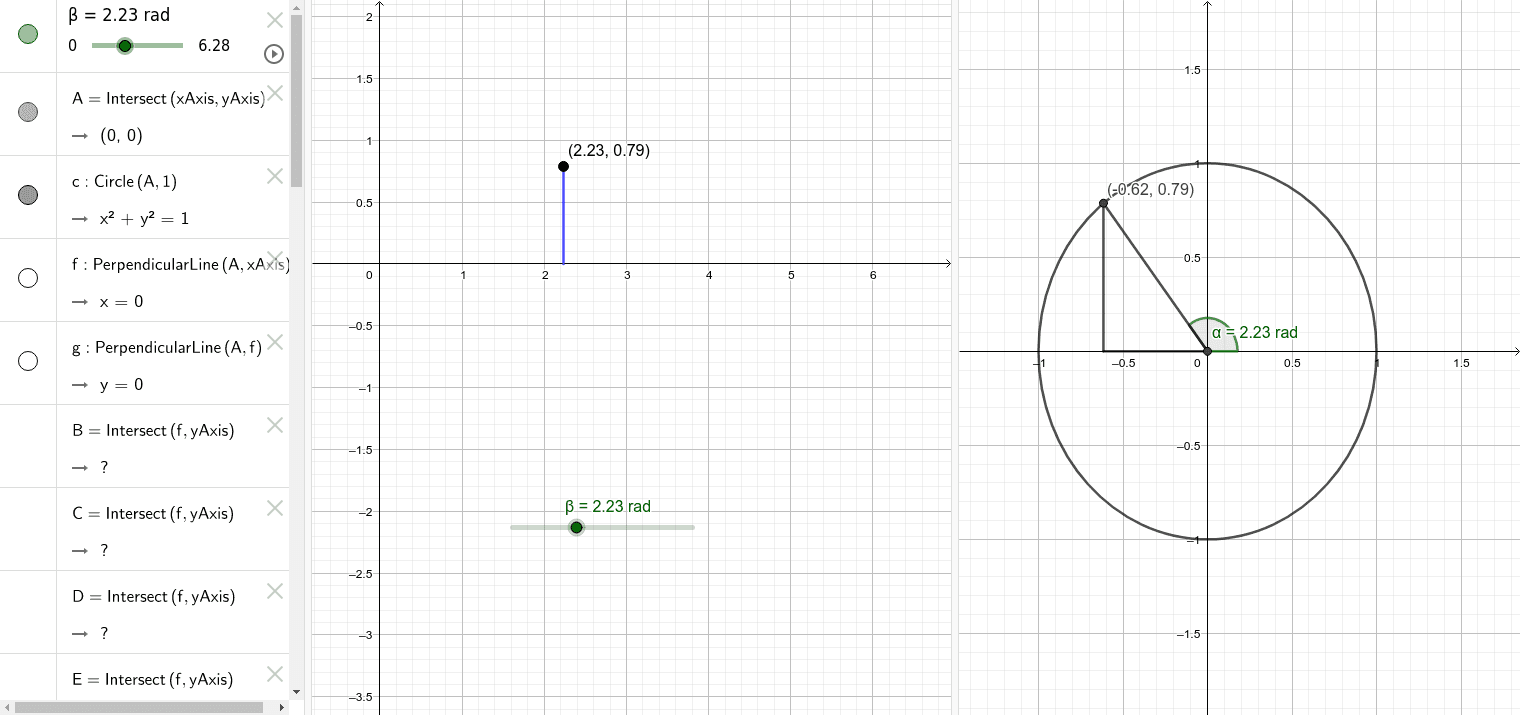The height and width of the screenshot is (717, 1522).
Task: Delete perpendicular line g via its X icon
Action: pos(274,341)
